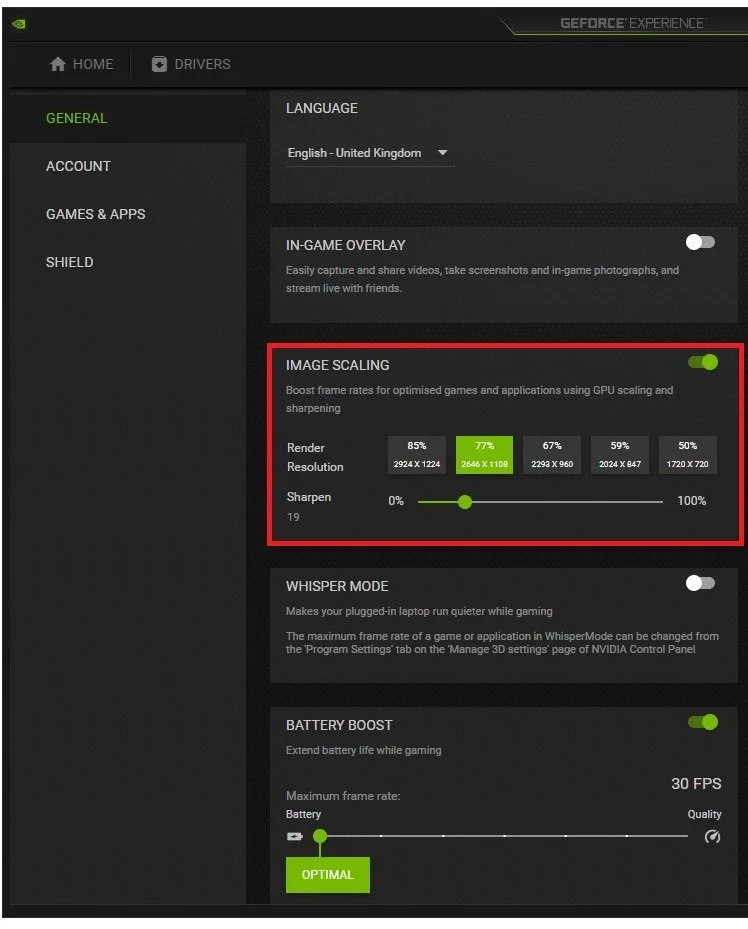Click the maximum frame rate slider handle

(x=320, y=836)
